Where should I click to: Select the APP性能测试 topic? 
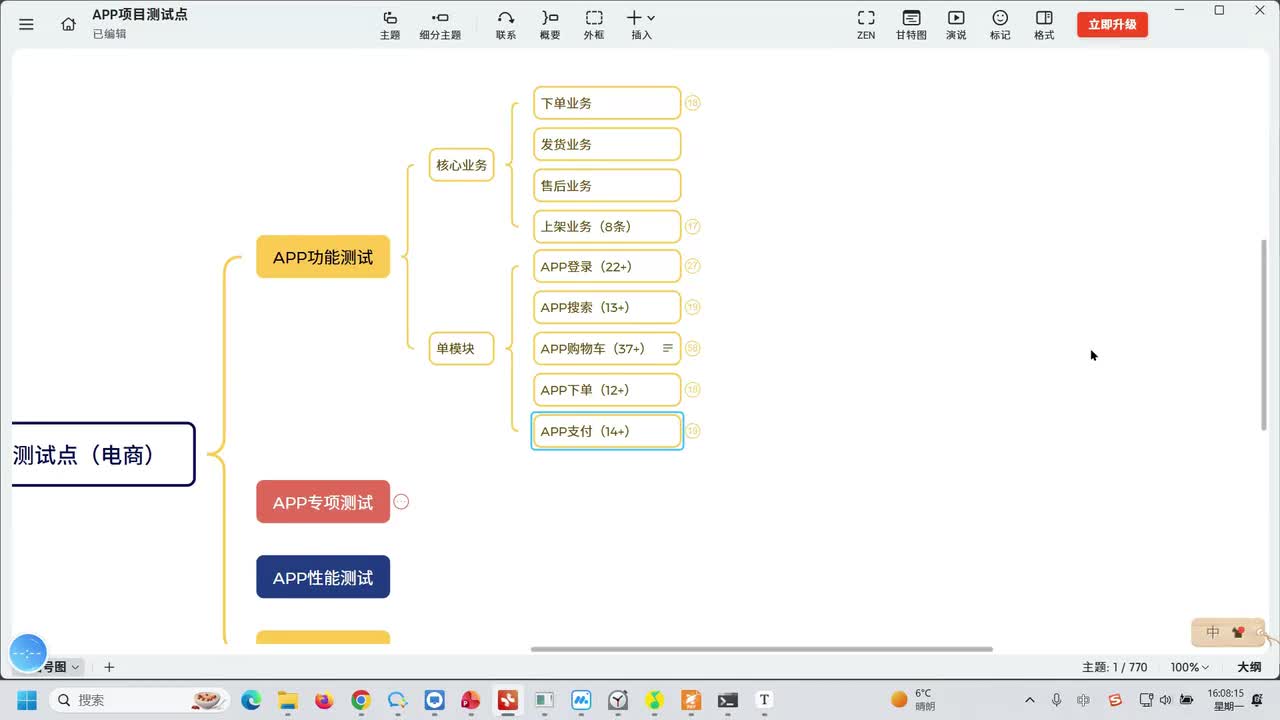tap(323, 577)
